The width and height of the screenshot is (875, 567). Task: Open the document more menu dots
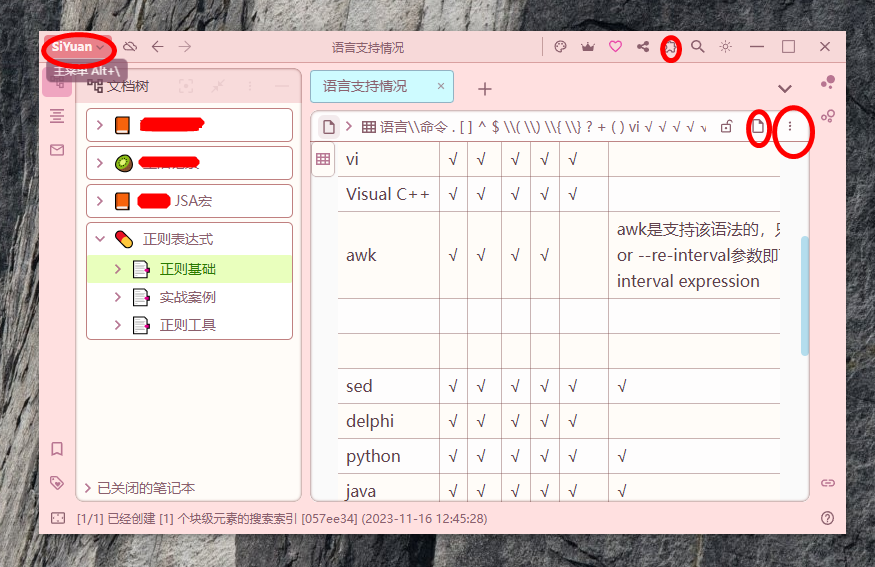[790, 127]
